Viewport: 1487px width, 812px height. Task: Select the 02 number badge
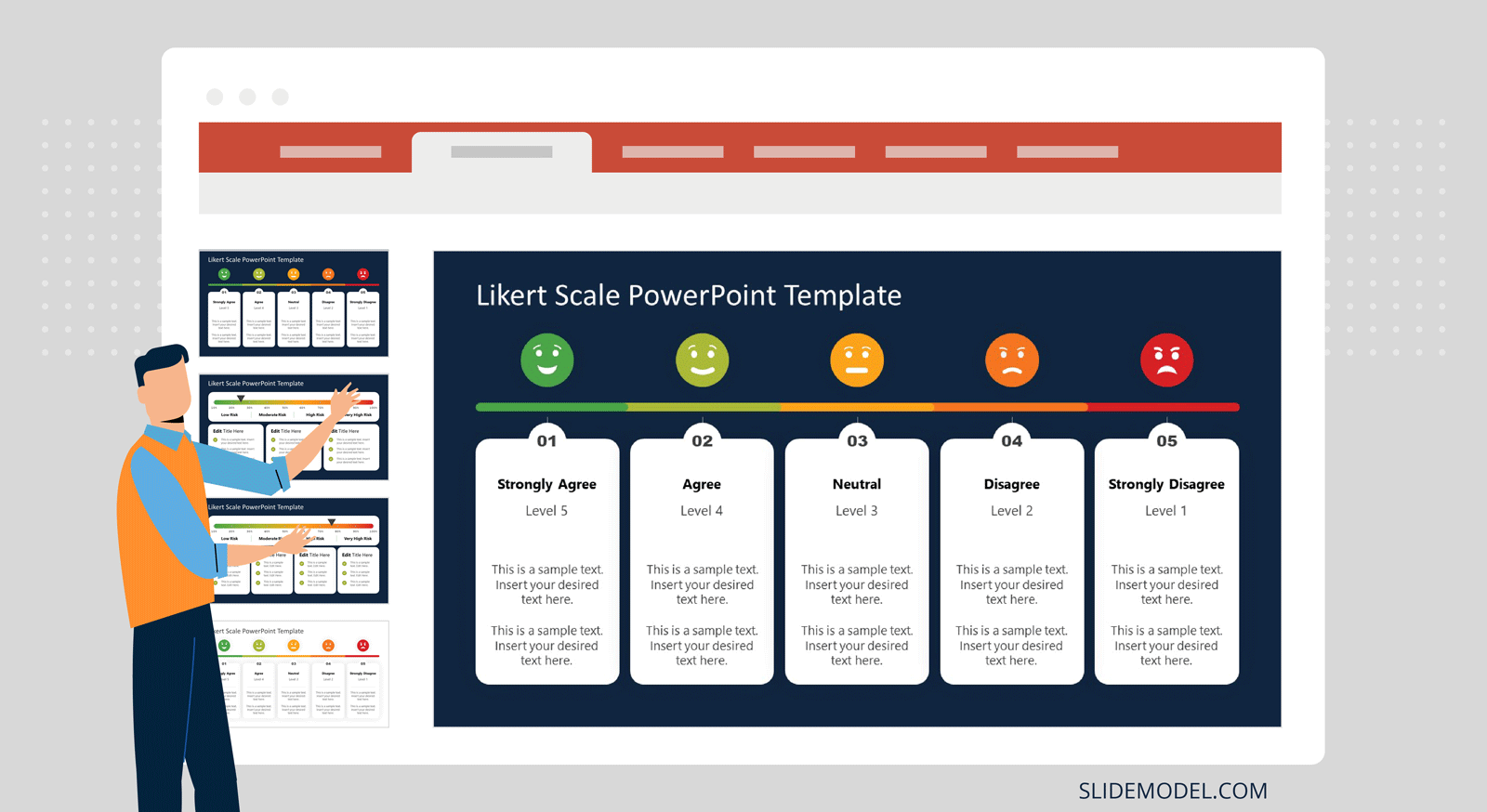pos(702,441)
